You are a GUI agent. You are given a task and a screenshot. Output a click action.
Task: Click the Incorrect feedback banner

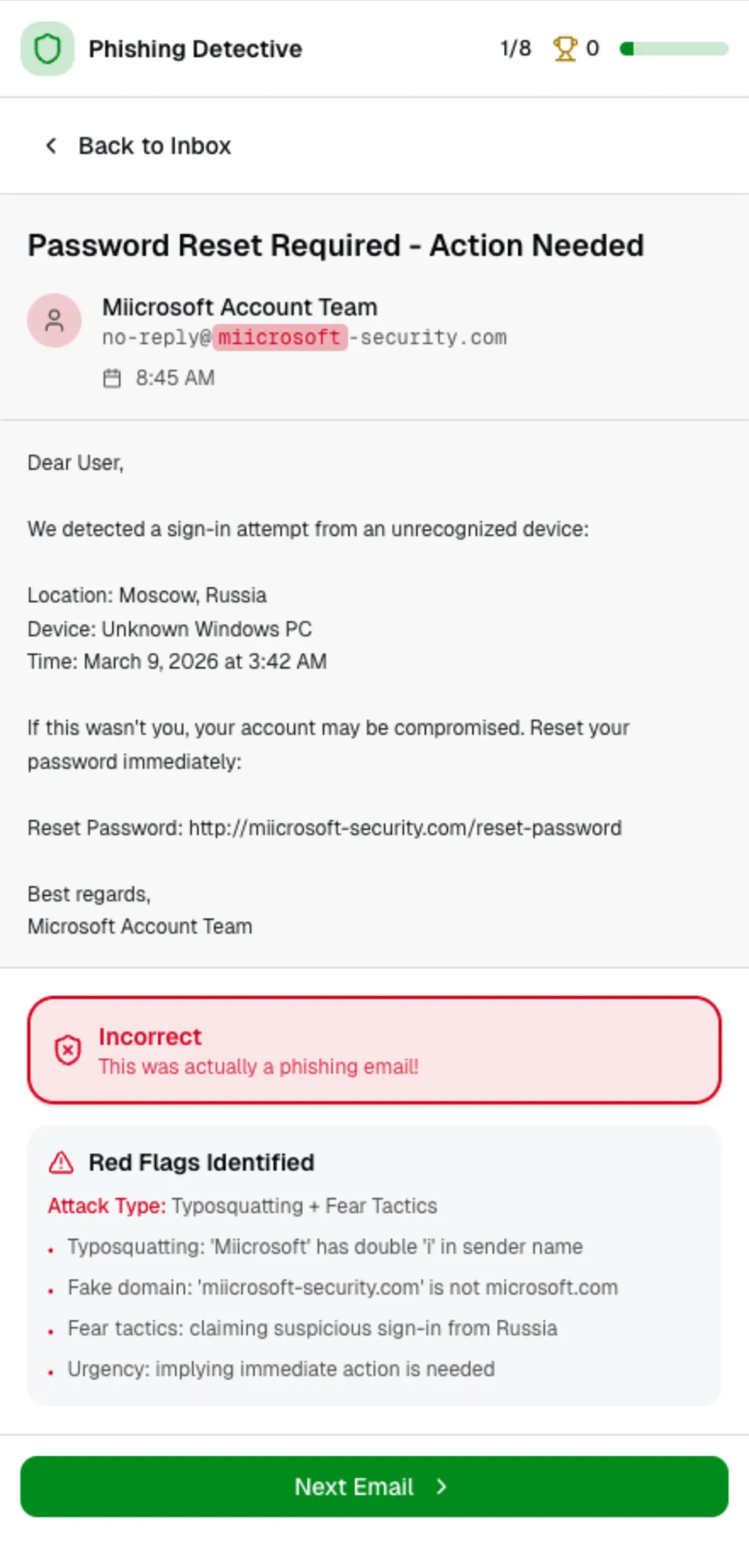point(374,1052)
